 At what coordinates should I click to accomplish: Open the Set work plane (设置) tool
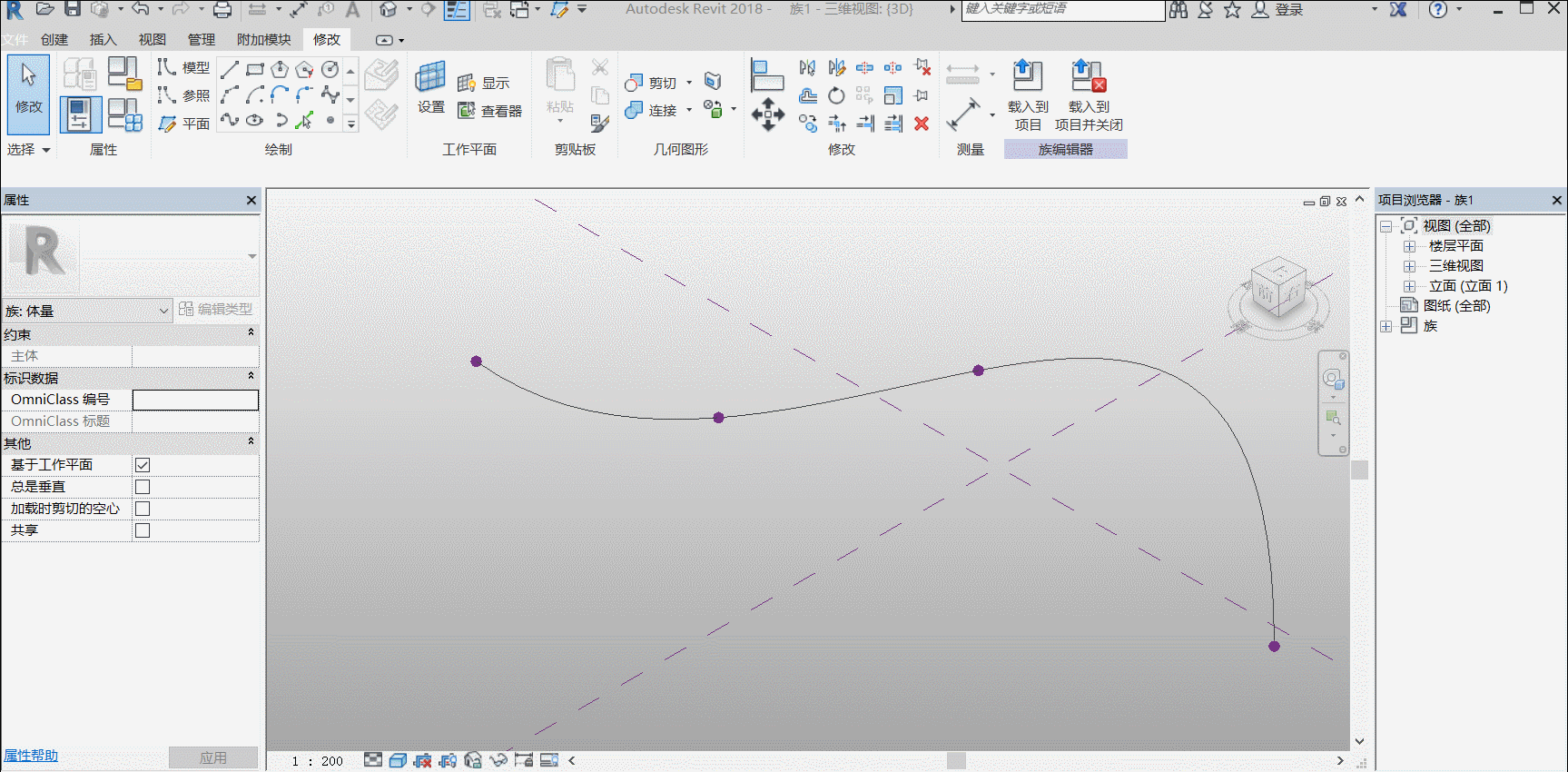coord(430,88)
